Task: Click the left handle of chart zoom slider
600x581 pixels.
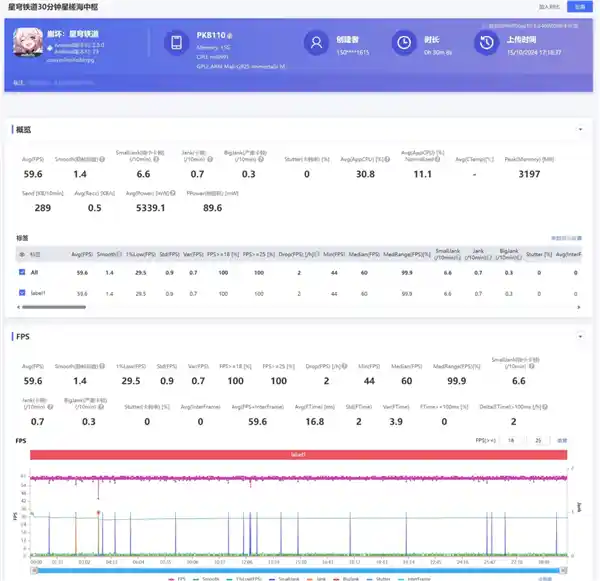Action: point(34,570)
